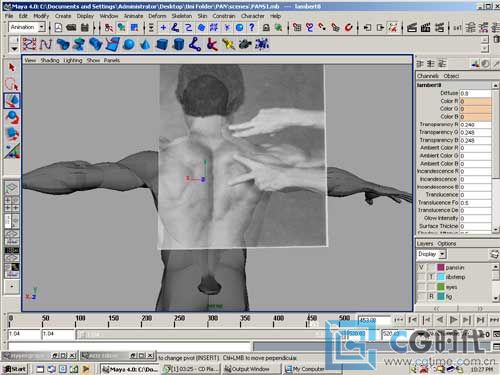Go to start of playback range

(x=399, y=320)
